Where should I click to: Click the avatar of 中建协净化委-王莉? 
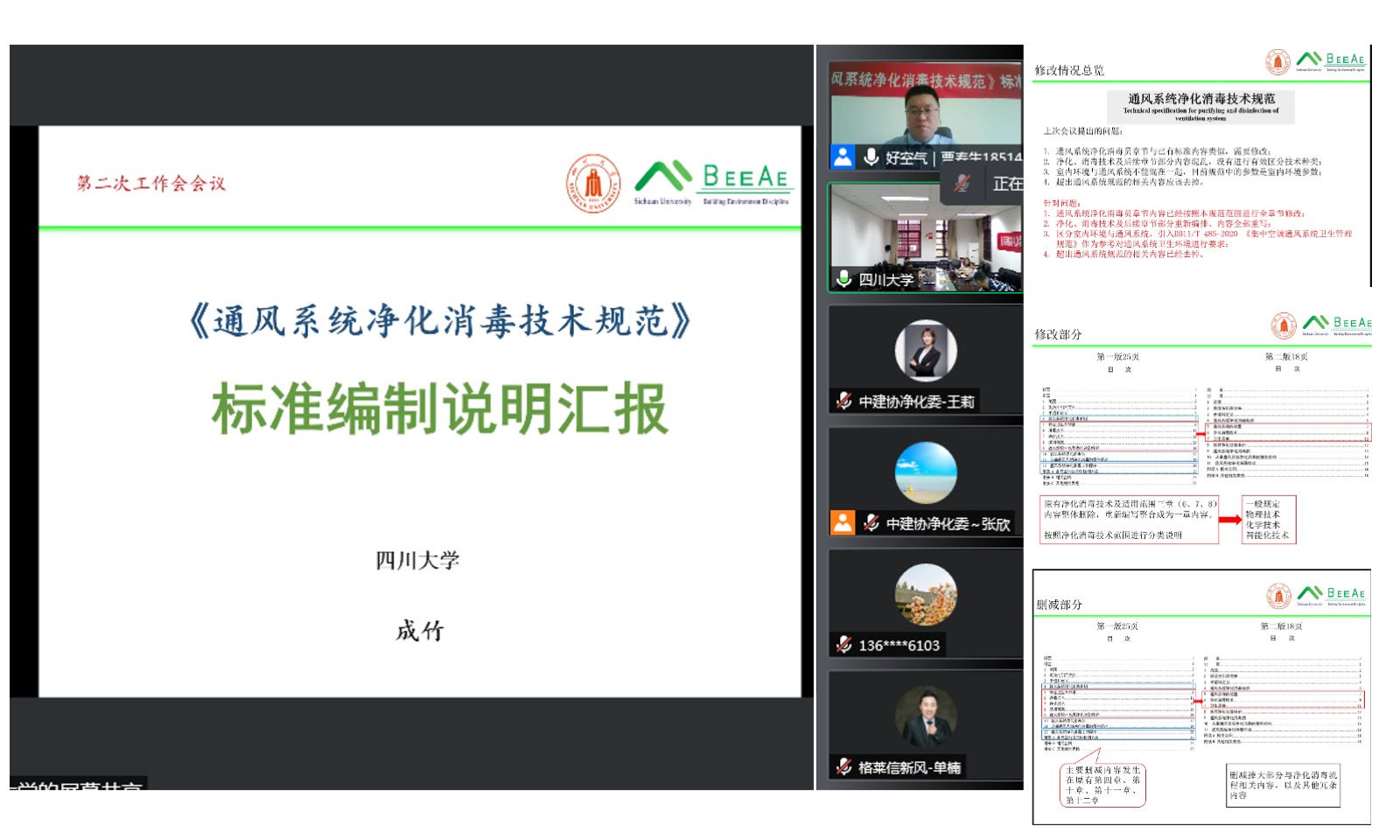(926, 351)
